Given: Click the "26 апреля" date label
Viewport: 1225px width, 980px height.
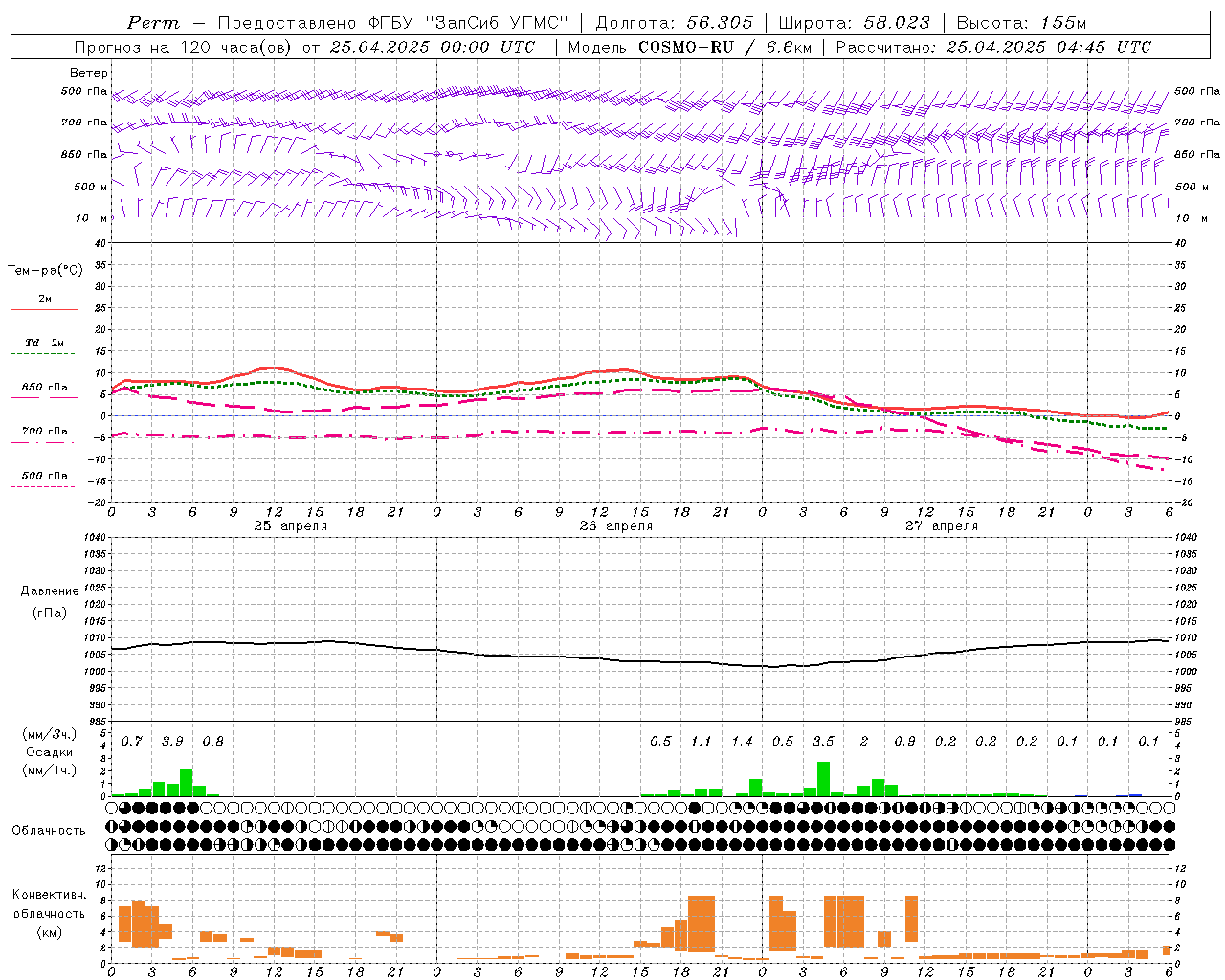Looking at the screenshot, I should 615,526.
